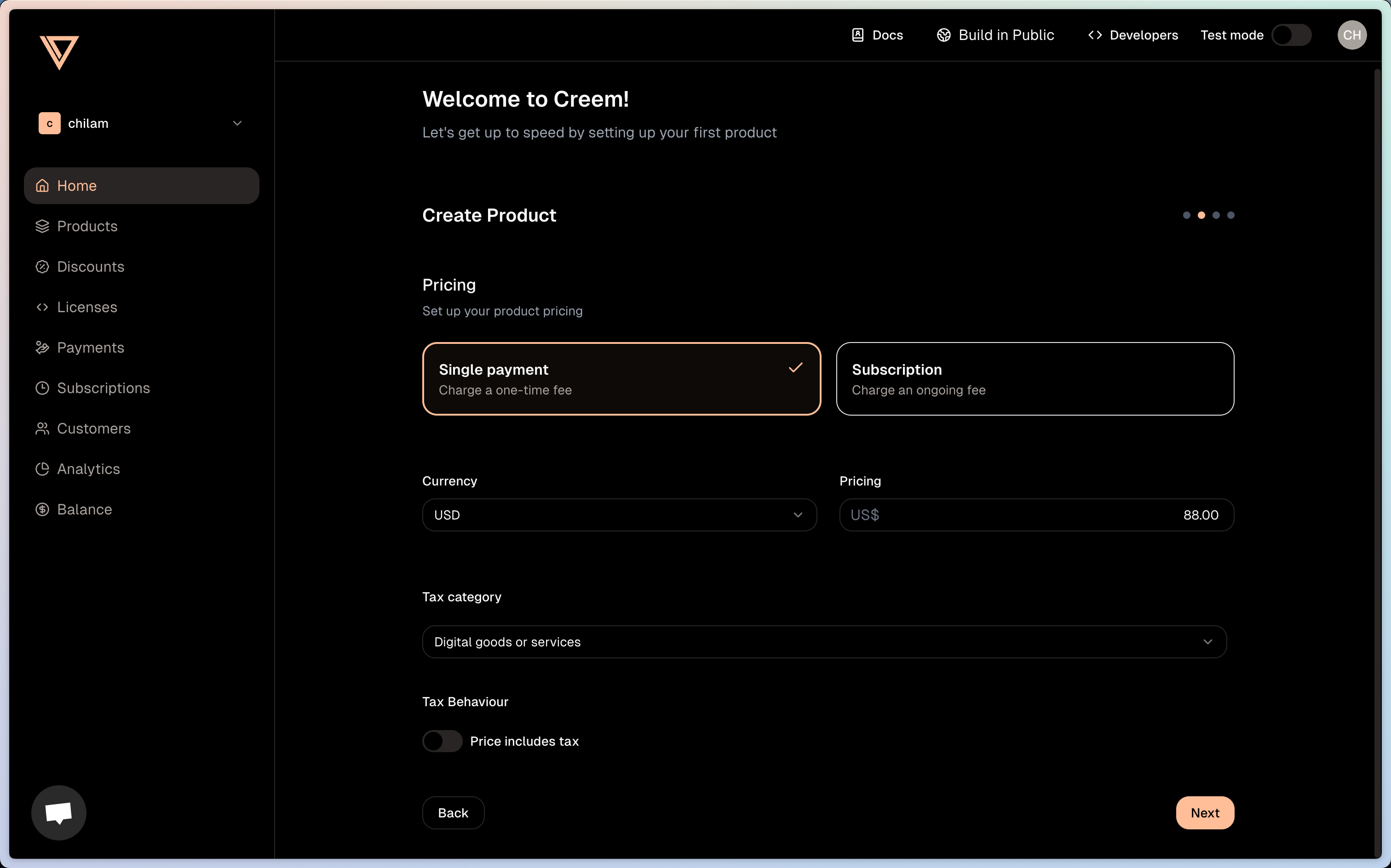Click the currency dropdown chevron arrow
Screen dimensions: 1391x868
798,515
